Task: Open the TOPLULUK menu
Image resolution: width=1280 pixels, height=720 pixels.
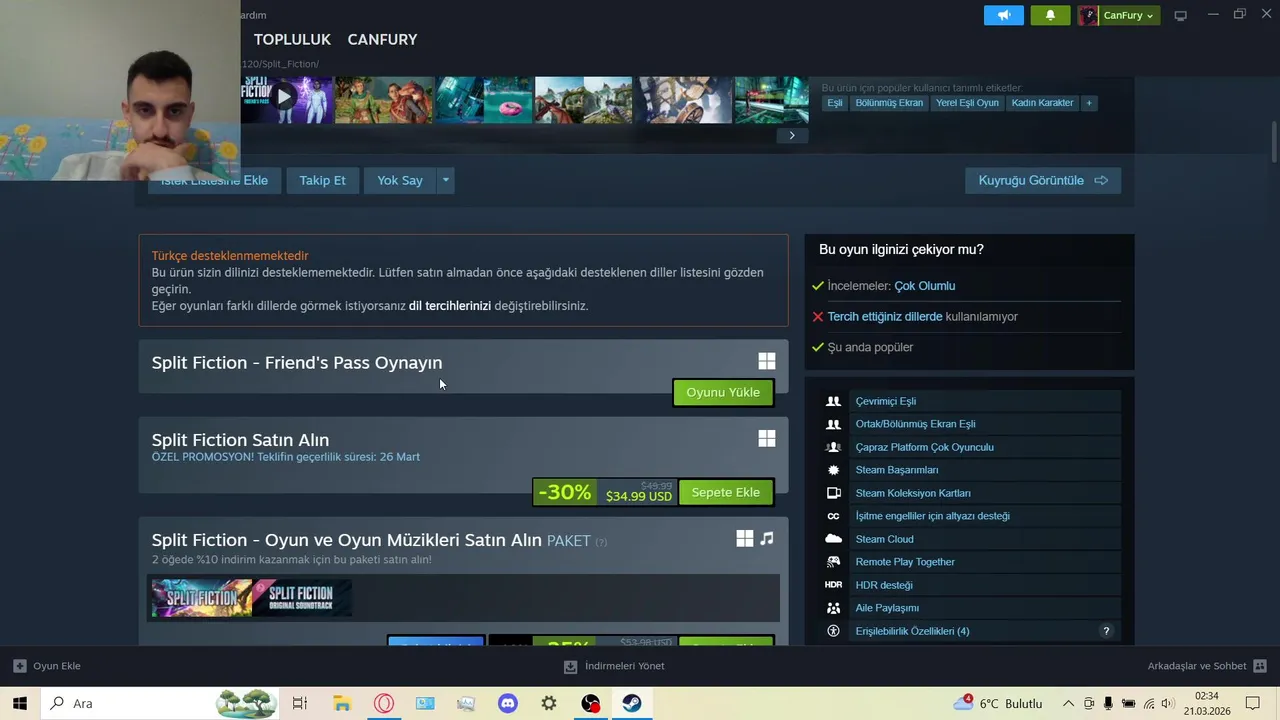Action: pyautogui.click(x=292, y=39)
